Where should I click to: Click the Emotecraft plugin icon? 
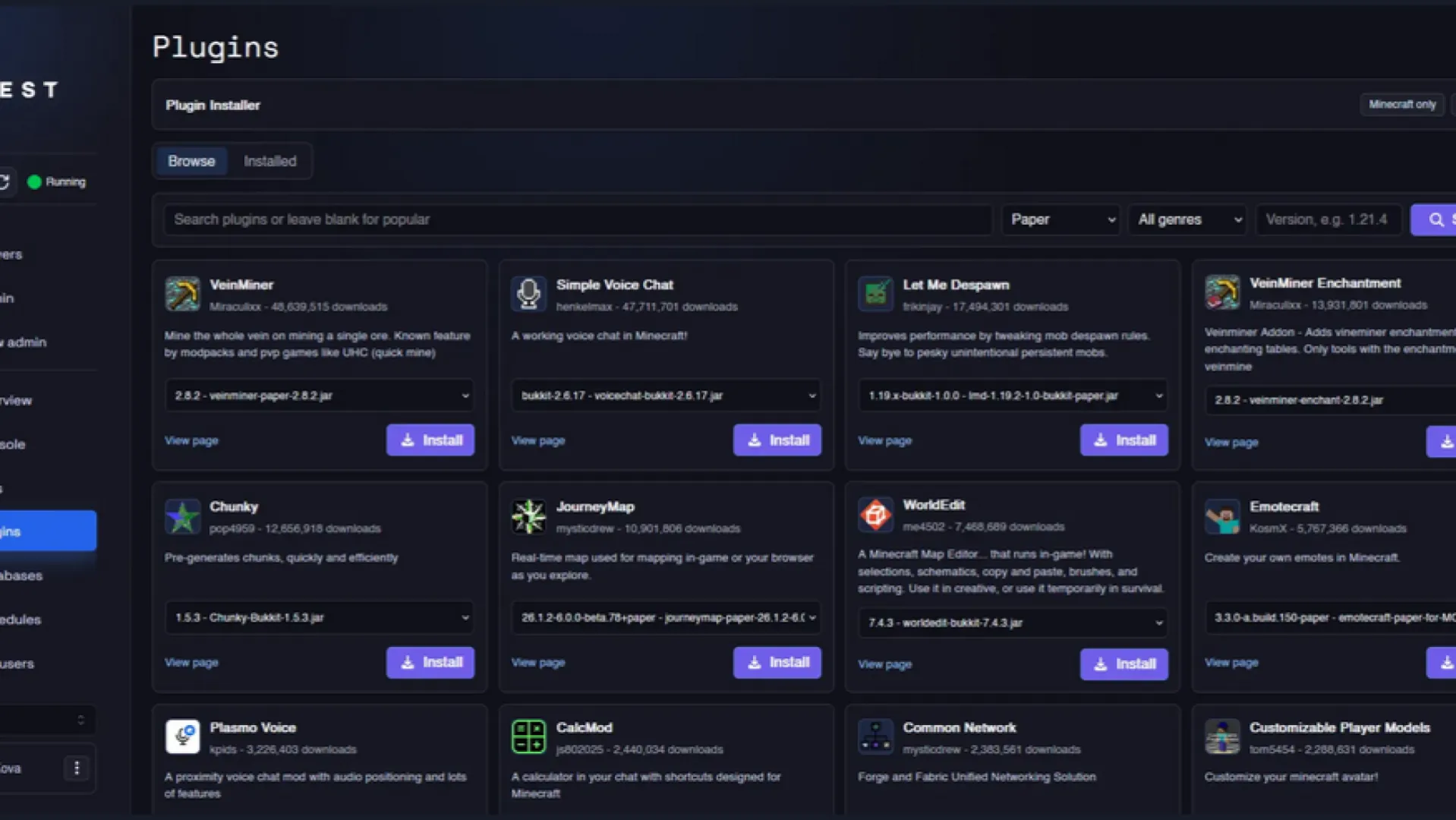point(1222,516)
